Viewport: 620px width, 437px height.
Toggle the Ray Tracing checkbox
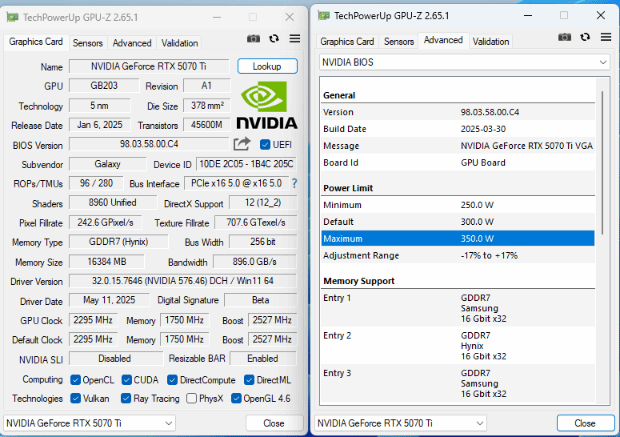coord(126,398)
